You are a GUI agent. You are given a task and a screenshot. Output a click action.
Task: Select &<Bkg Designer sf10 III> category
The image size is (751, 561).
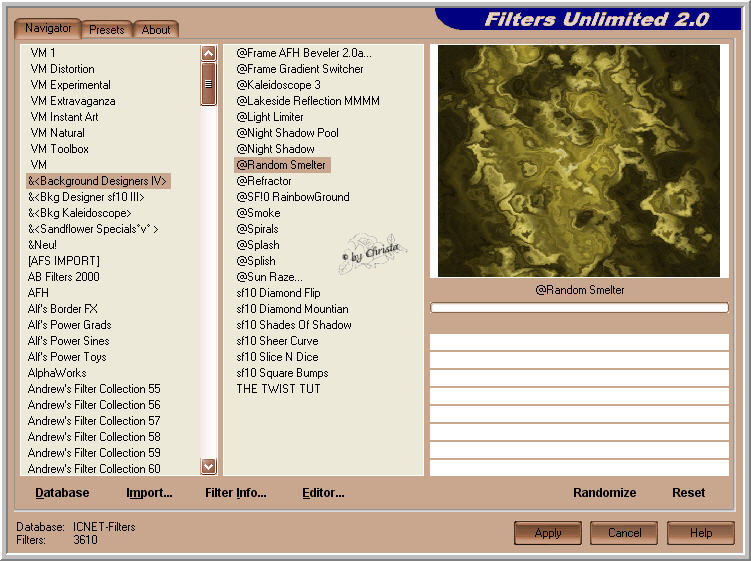point(86,197)
